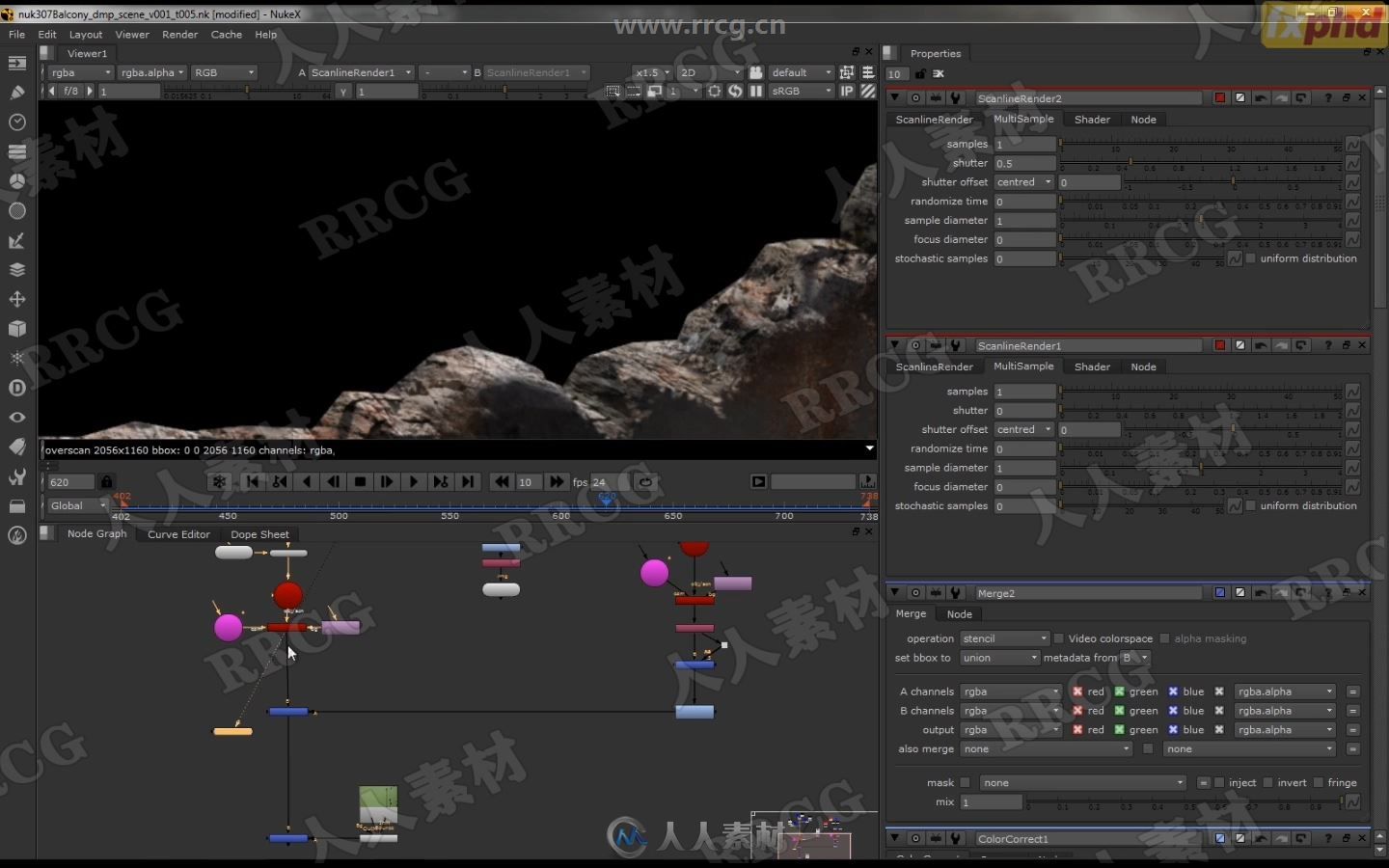Image resolution: width=1389 pixels, height=868 pixels.
Task: Switch to the Curve Editor tab
Action: [178, 534]
